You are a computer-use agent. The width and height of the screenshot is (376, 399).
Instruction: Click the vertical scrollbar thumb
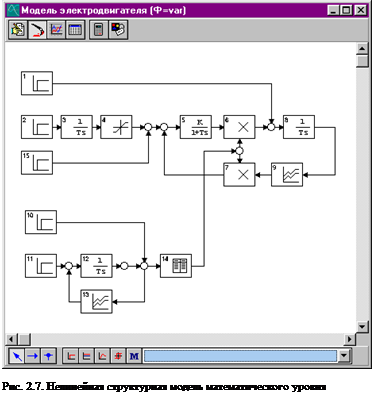point(362,61)
